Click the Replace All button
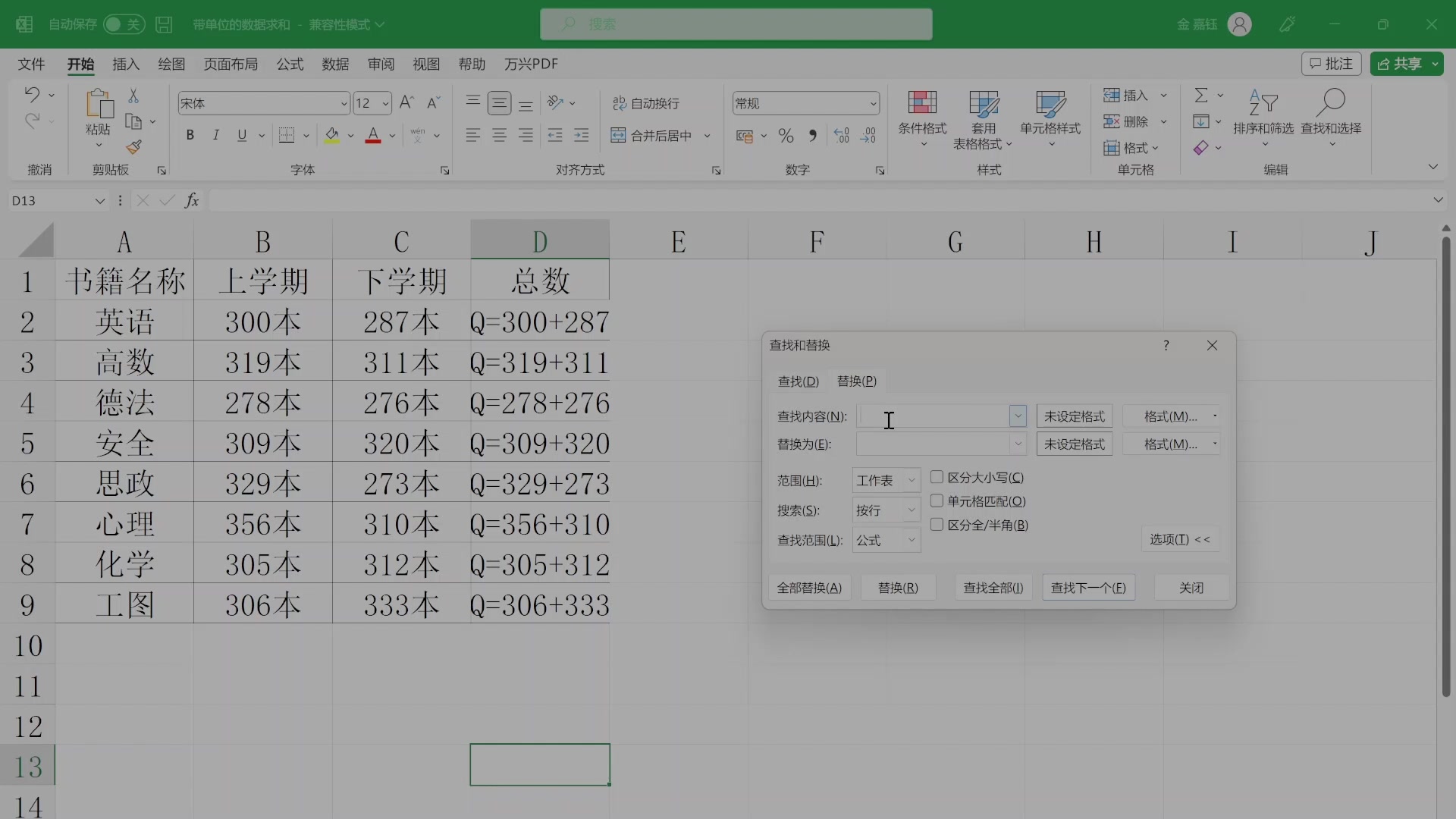 [809, 588]
